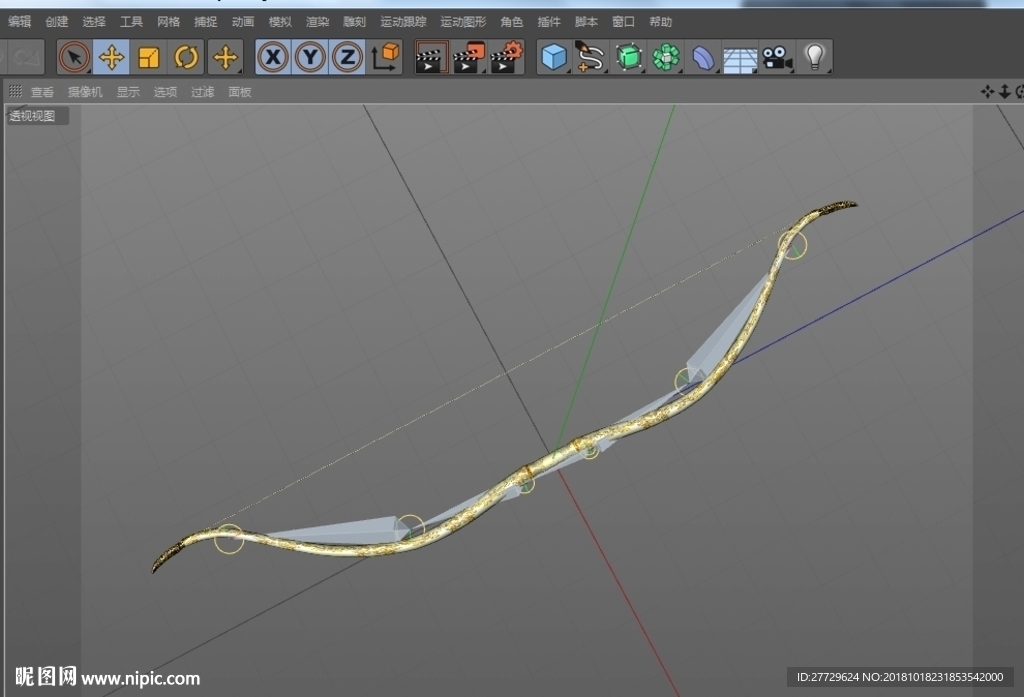The width and height of the screenshot is (1024, 697).
Task: Switch the coordinate system cube icon
Action: click(385, 57)
